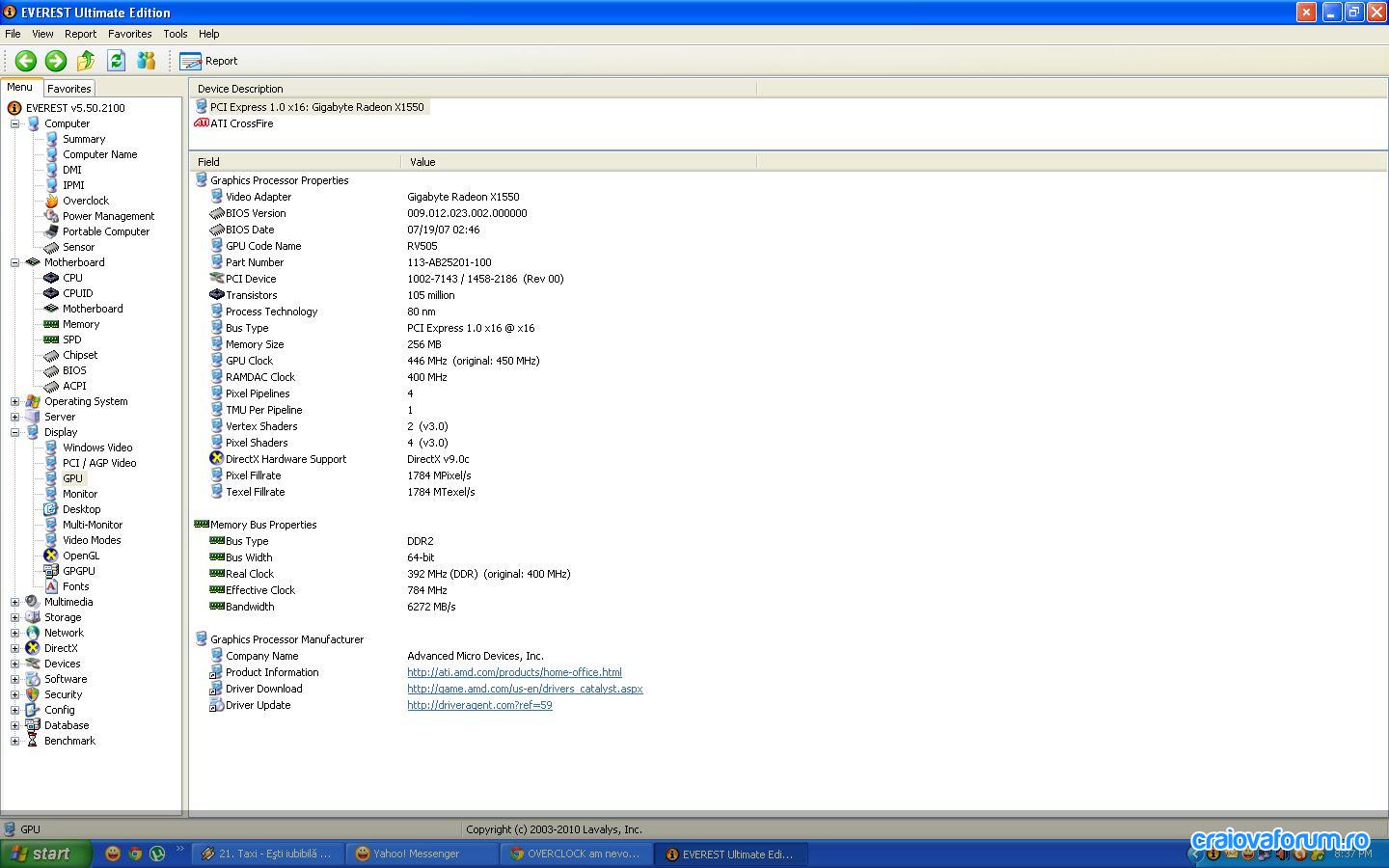Expand the DirectX tree node
Viewport: 1389px width, 868px height.
tap(14, 648)
